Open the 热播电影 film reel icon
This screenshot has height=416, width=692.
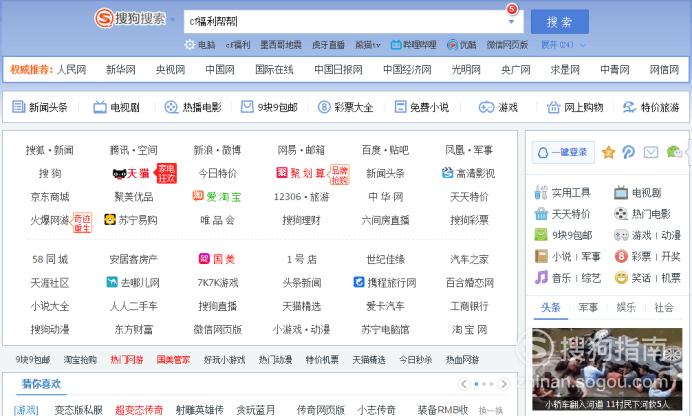coord(171,107)
